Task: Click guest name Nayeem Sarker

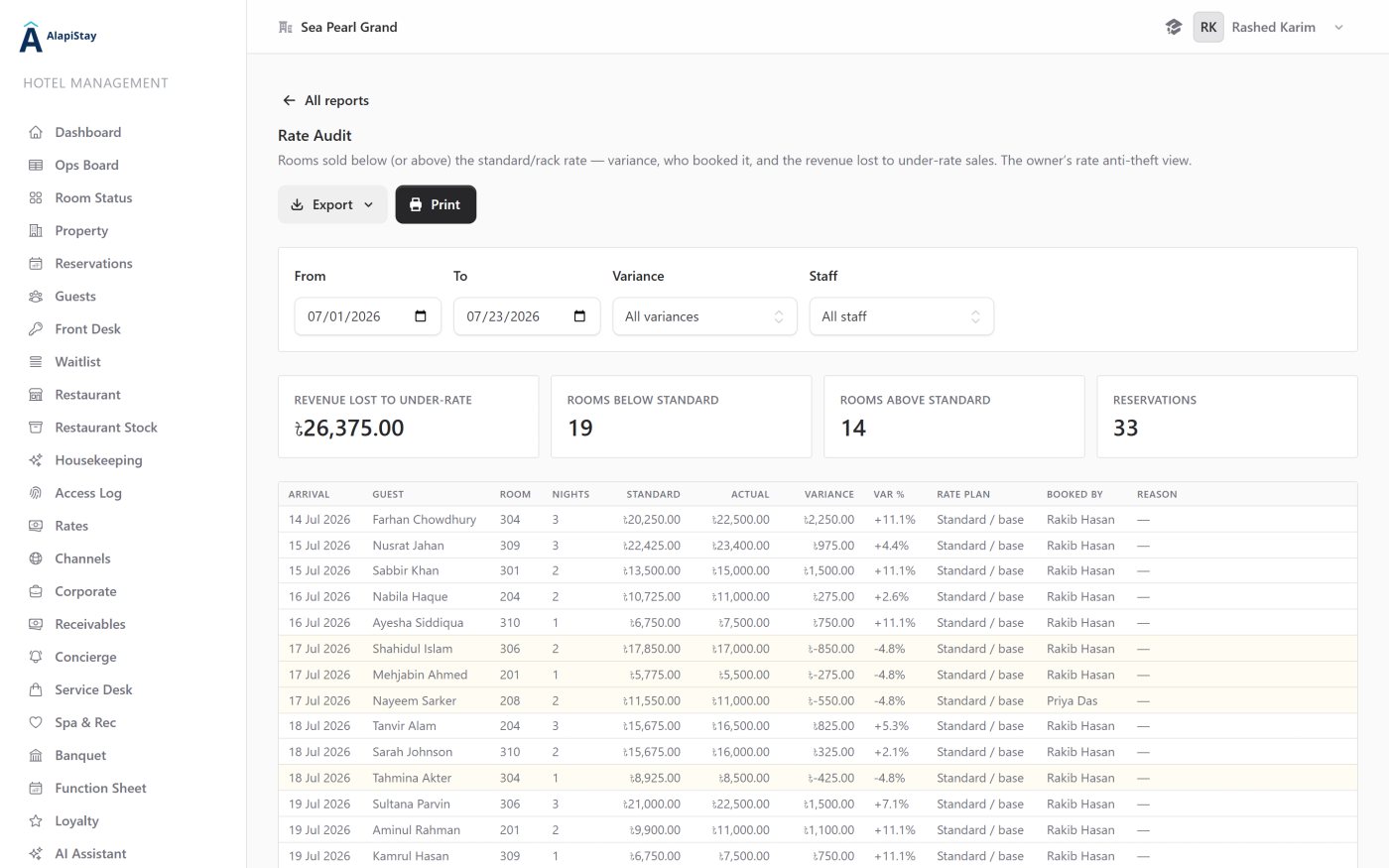Action: click(414, 700)
